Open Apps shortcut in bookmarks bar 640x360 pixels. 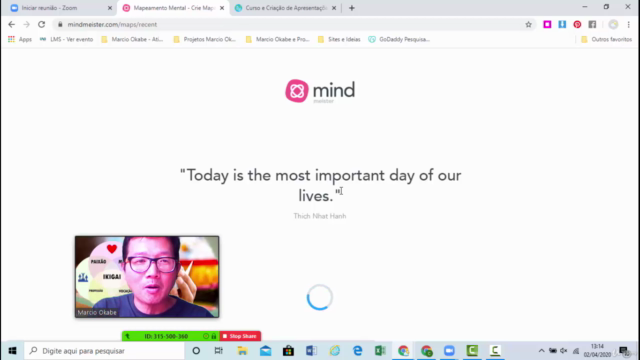point(20,39)
